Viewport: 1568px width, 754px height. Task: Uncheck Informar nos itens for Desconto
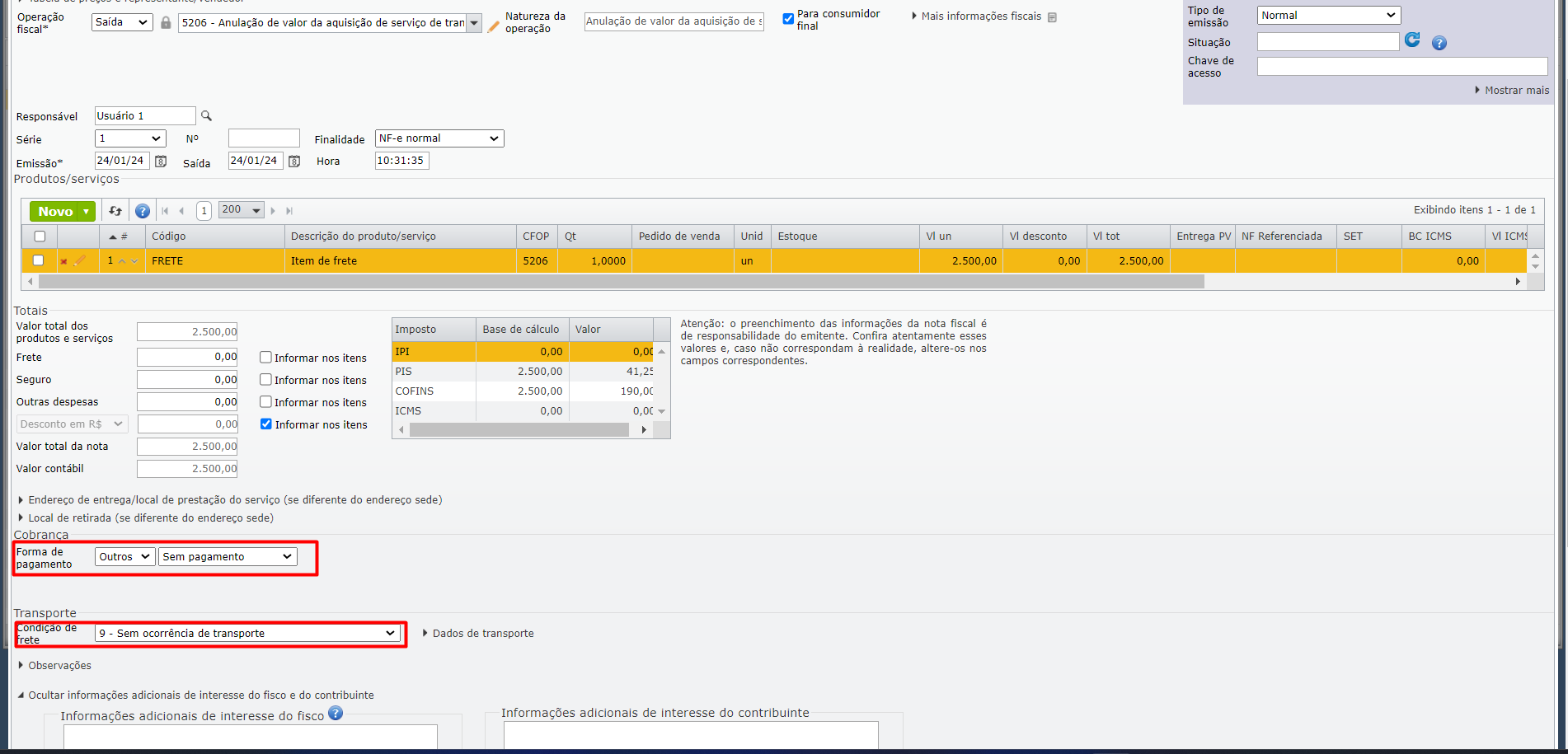(265, 424)
